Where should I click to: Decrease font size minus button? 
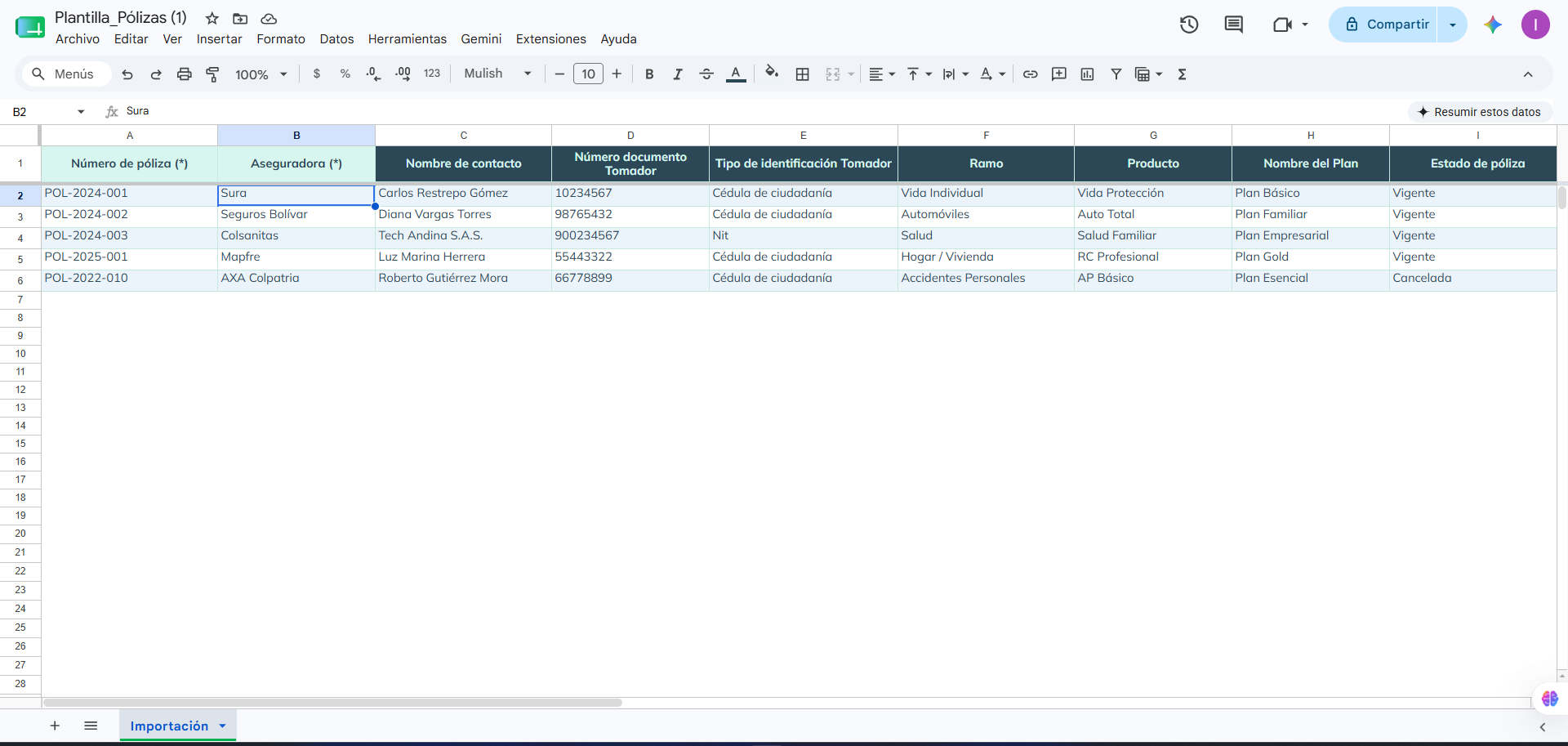point(559,74)
